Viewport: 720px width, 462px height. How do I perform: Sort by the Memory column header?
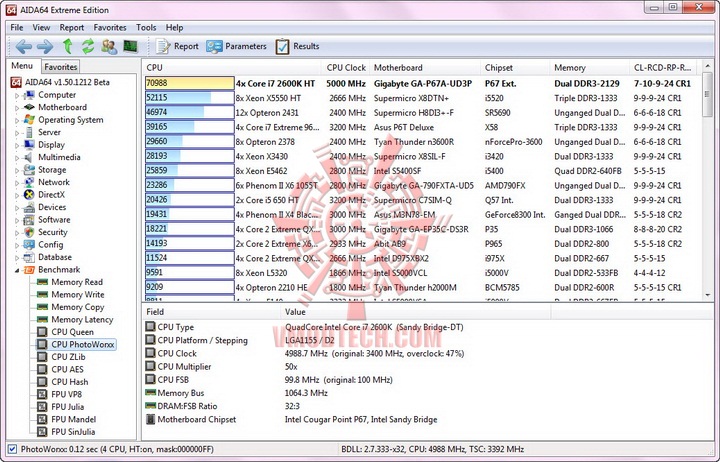pyautogui.click(x=589, y=68)
